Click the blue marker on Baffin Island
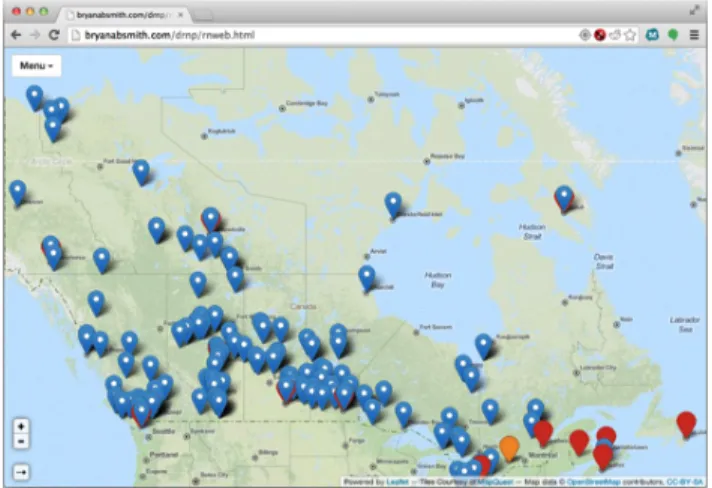The image size is (712, 488). [x=564, y=198]
